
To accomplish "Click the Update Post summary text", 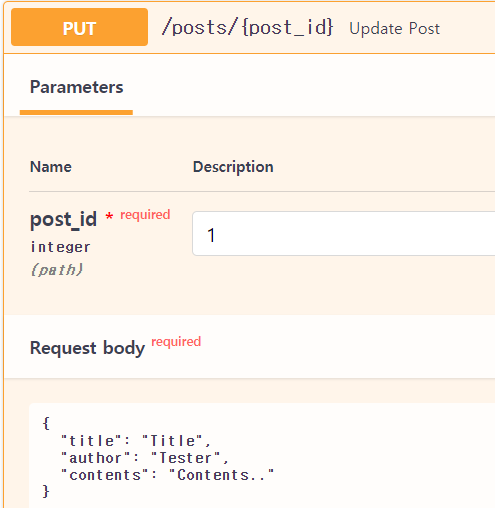I will (x=395, y=29).
